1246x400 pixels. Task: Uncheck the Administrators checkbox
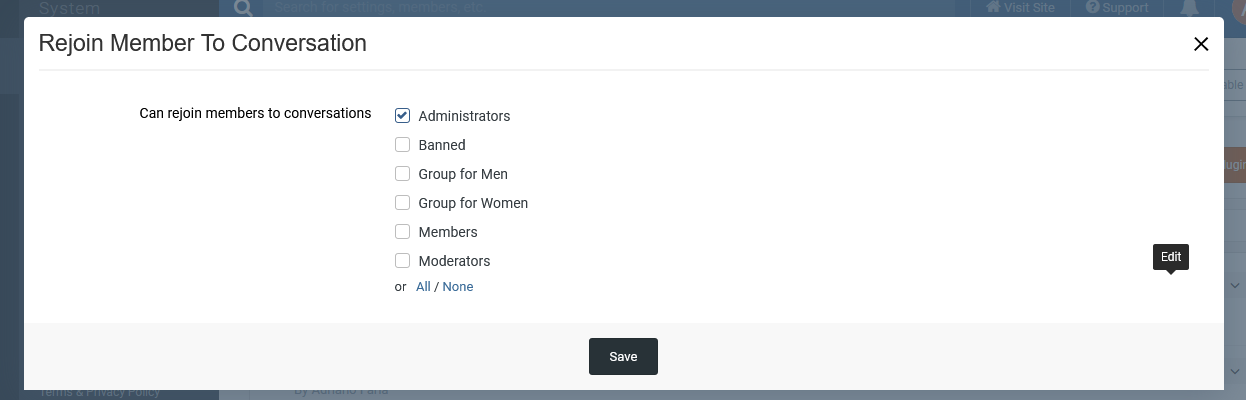click(403, 116)
